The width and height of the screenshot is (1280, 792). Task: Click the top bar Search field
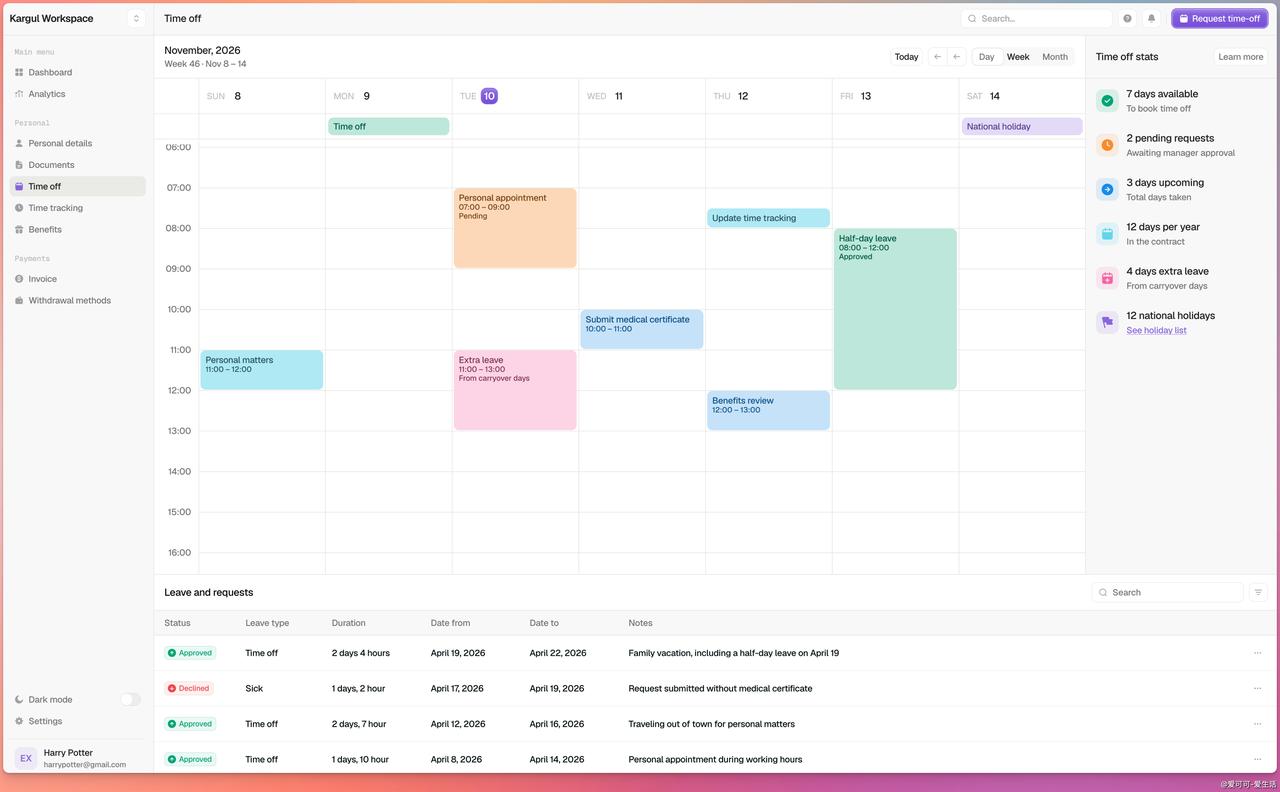click(1037, 18)
